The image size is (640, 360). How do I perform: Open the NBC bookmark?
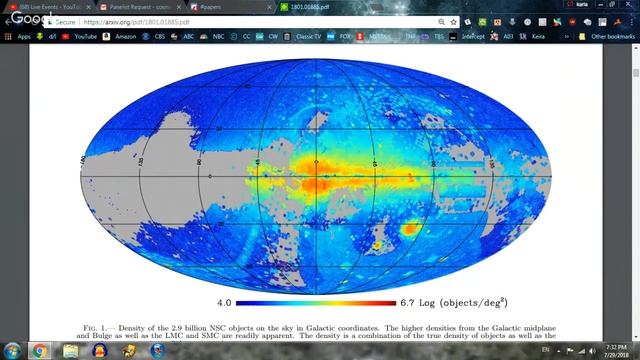tap(212, 36)
